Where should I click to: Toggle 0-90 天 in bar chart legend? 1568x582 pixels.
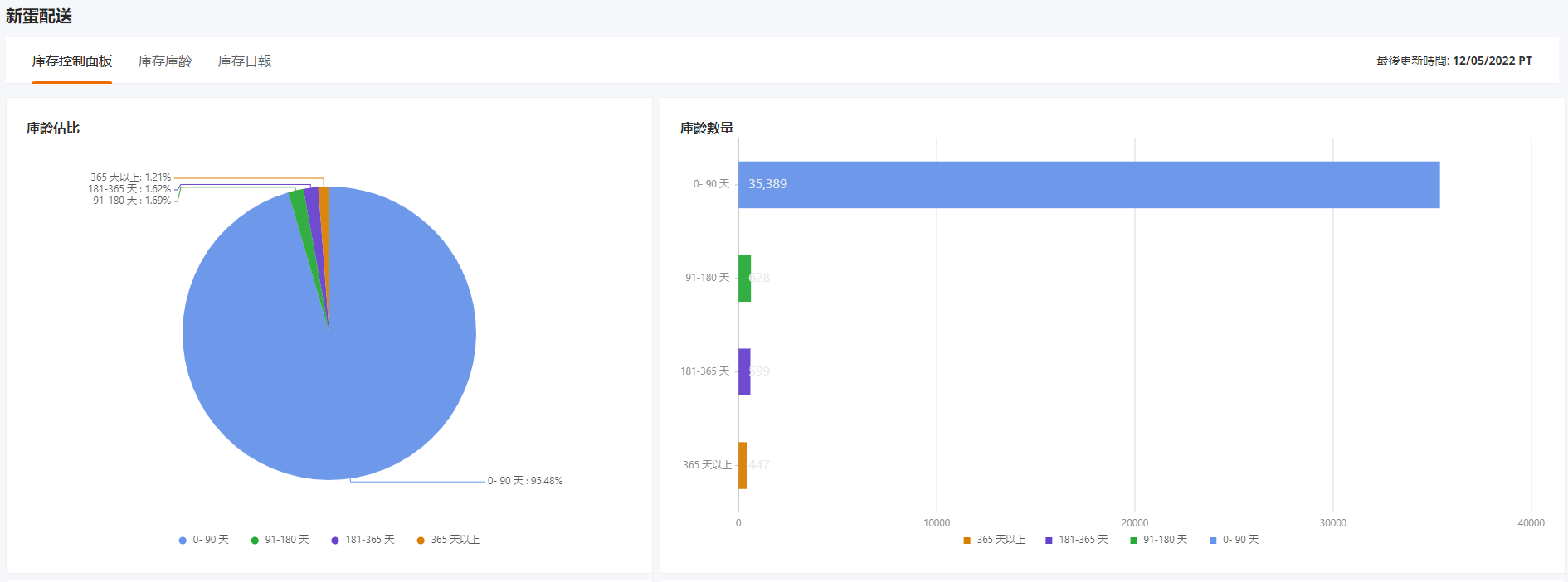pyautogui.click(x=1234, y=540)
